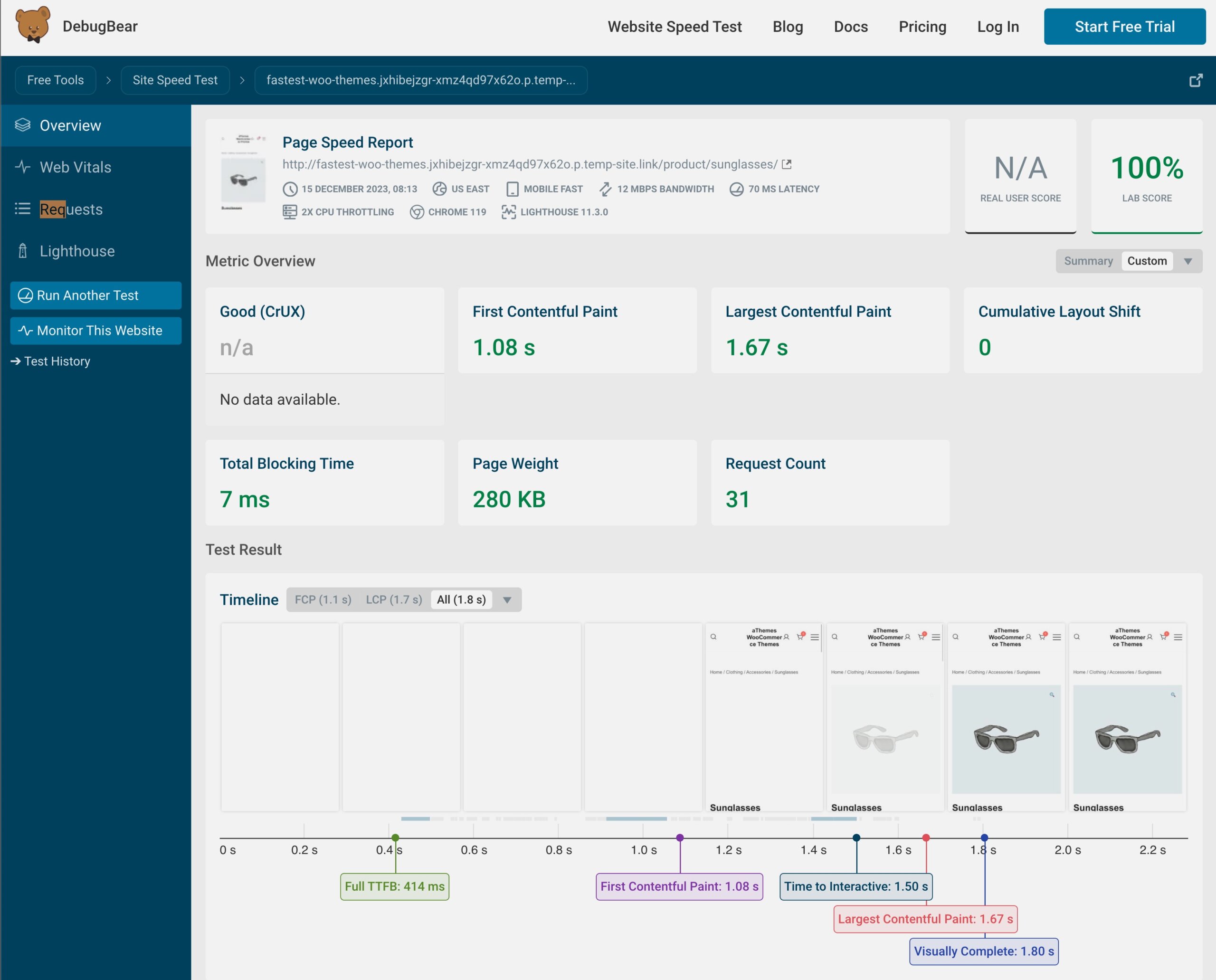This screenshot has width=1216, height=980.
Task: Open the Largest Contentful Paint metric card
Action: 830,330
